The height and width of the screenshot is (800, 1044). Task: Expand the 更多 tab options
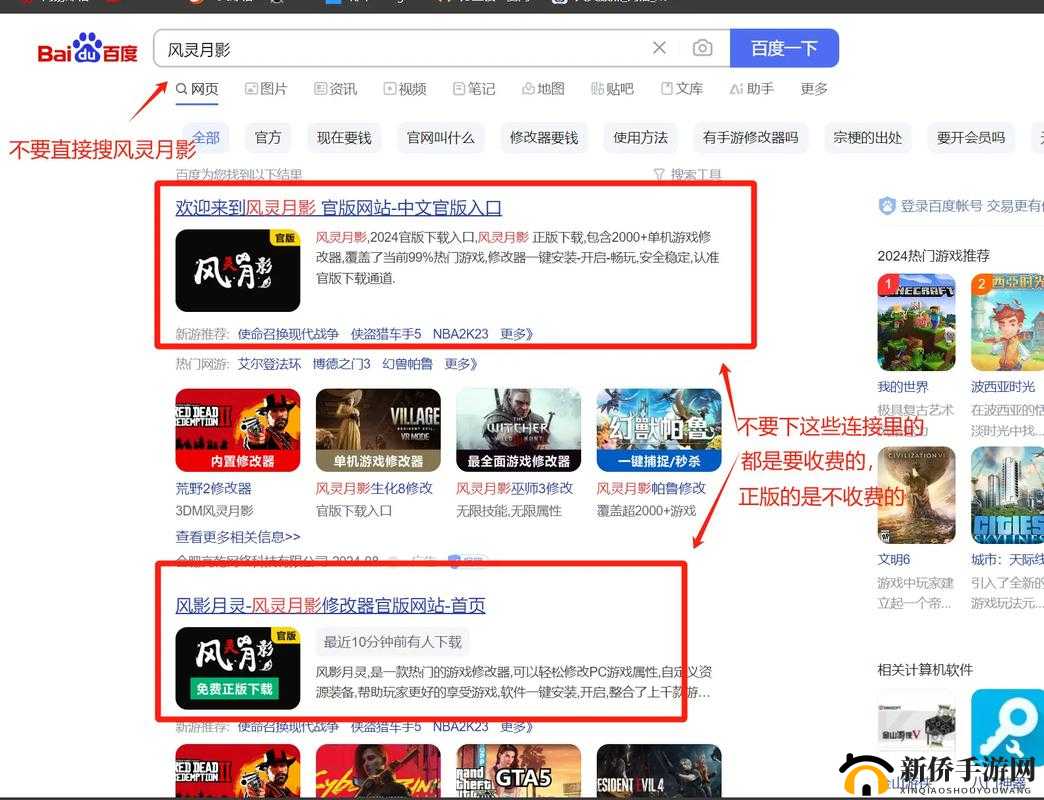click(813, 88)
